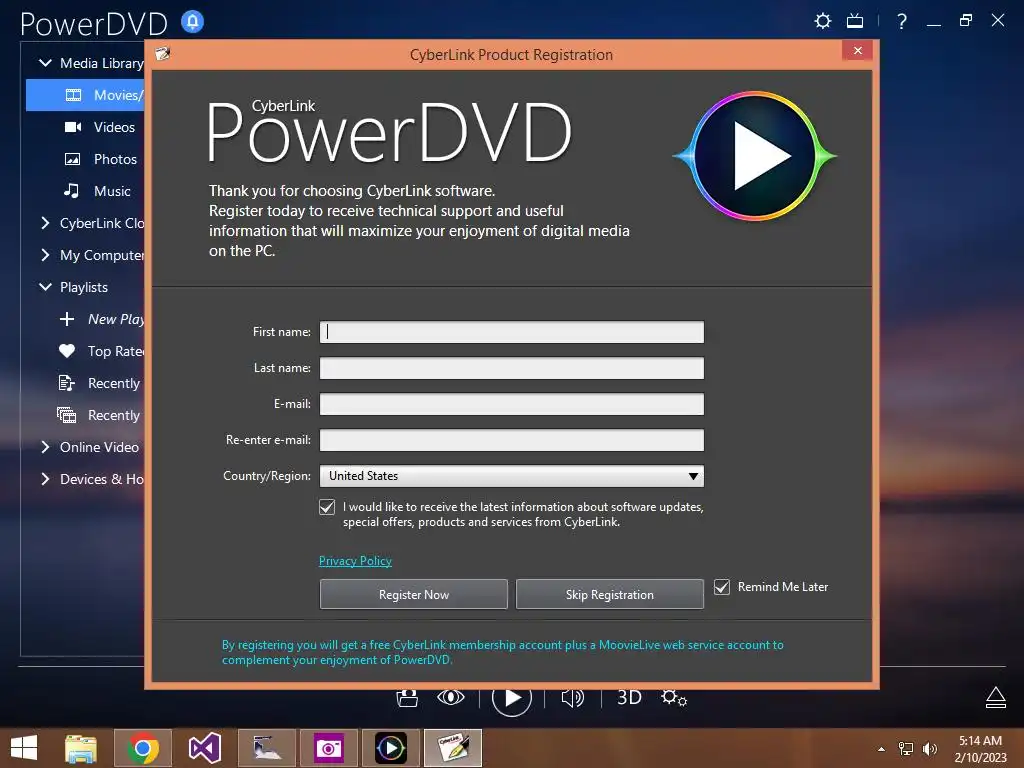Uncheck receive latest information checkbox

(x=327, y=507)
